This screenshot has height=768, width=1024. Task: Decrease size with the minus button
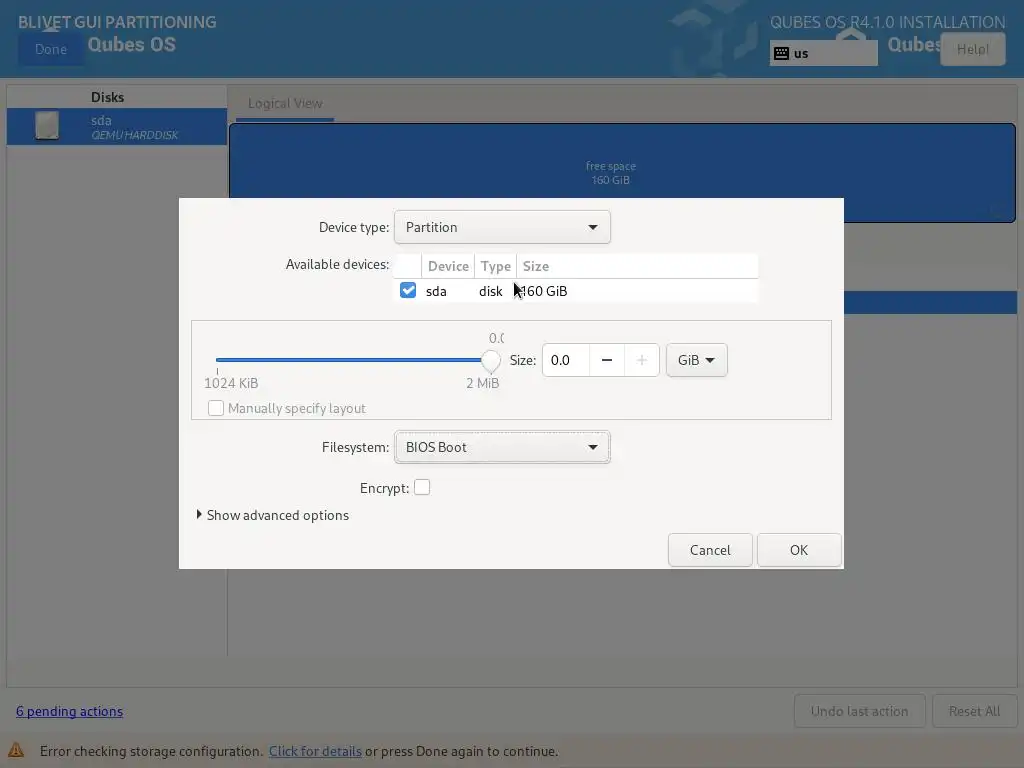(607, 360)
